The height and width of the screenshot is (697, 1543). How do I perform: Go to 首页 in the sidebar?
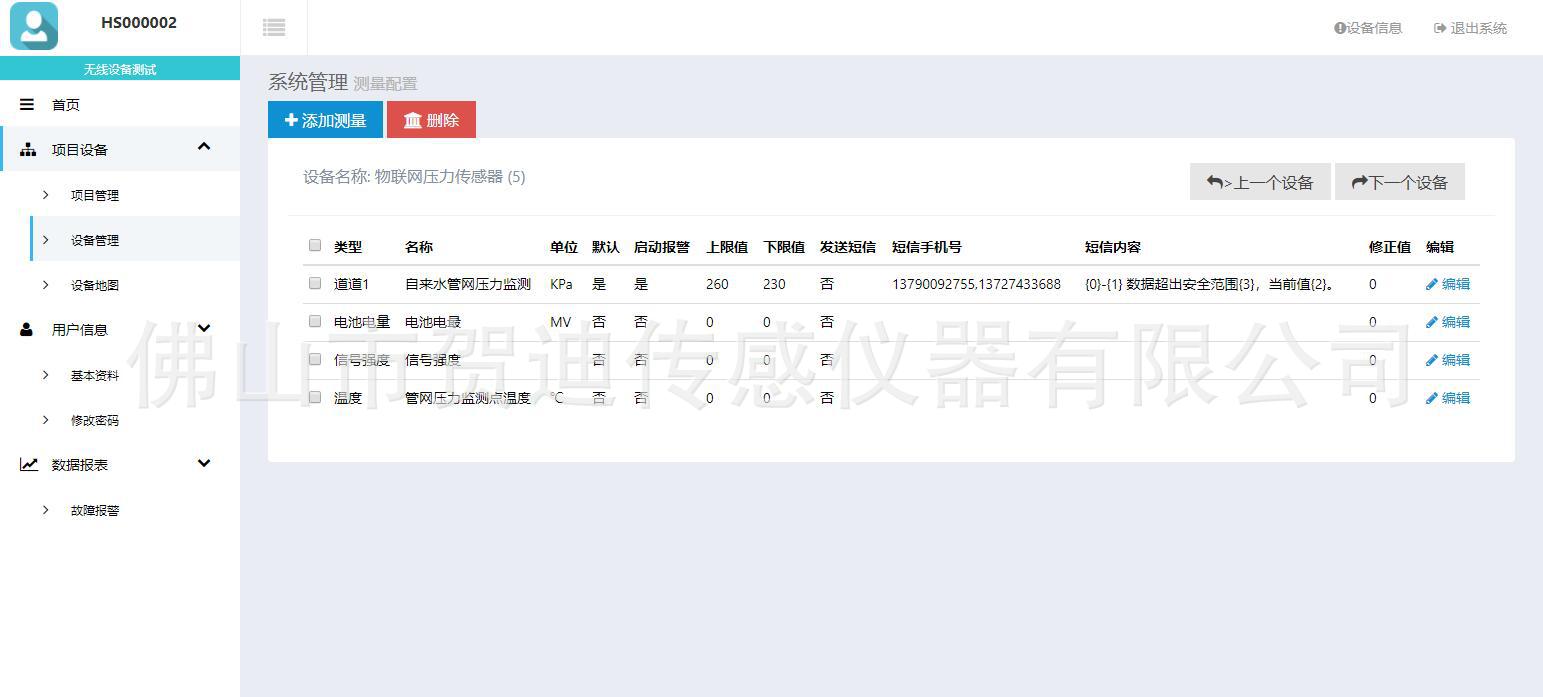pos(65,105)
